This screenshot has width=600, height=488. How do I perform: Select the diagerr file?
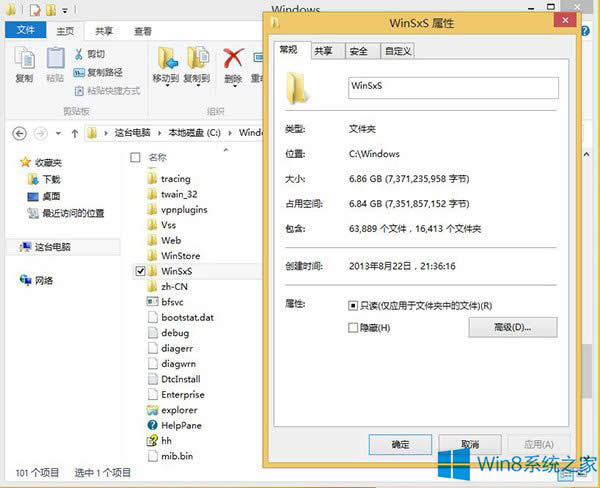[x=170, y=348]
